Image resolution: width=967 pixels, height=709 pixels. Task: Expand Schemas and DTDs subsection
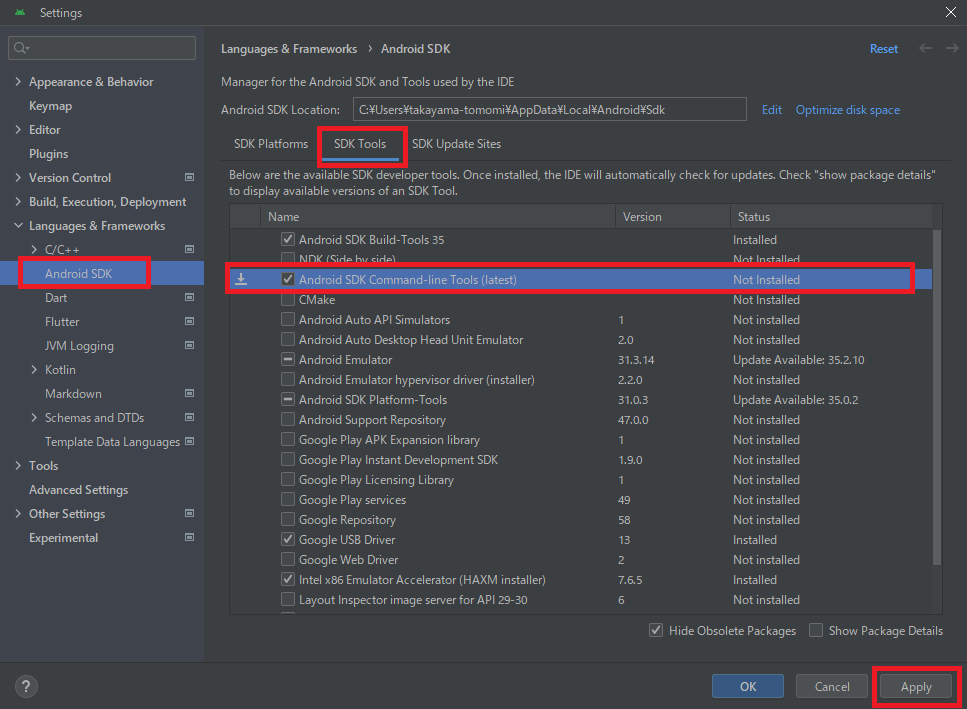(34, 417)
